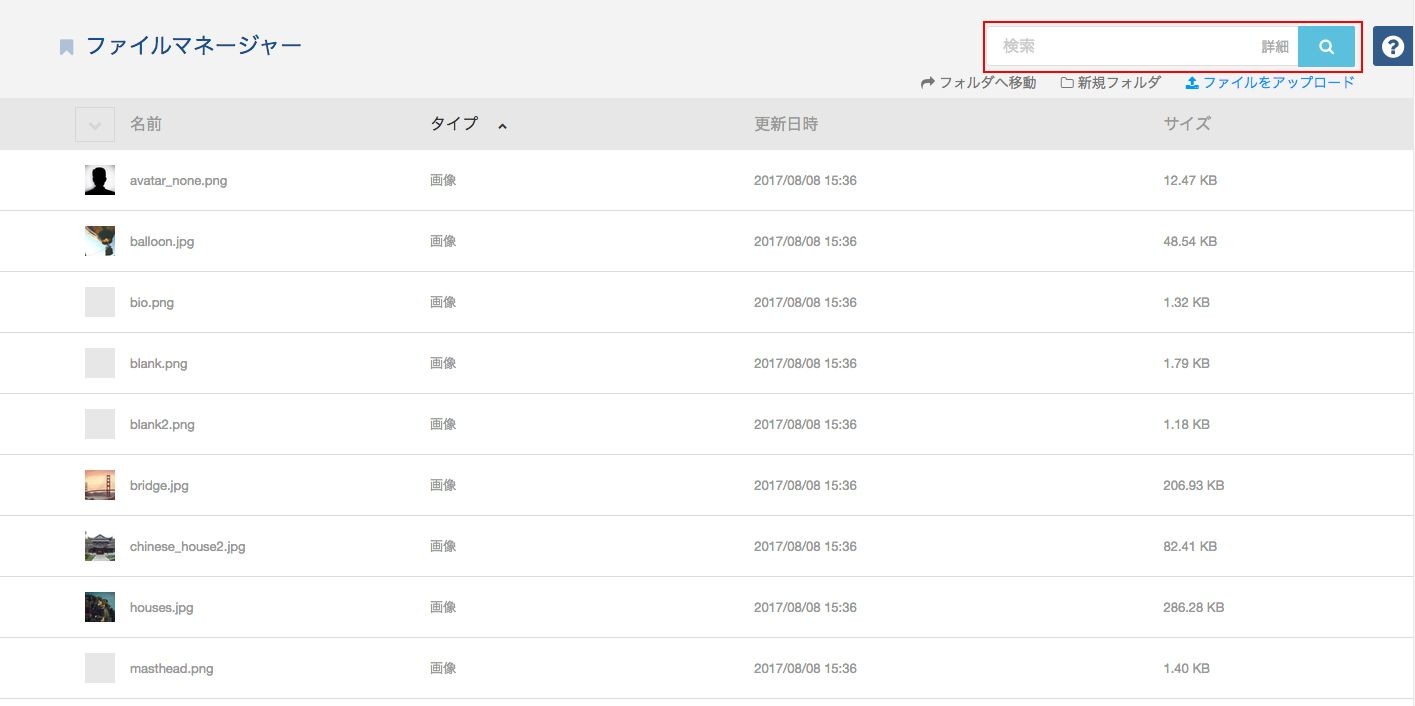Sort files by サイズ column
1415x706 pixels.
[x=1187, y=124]
